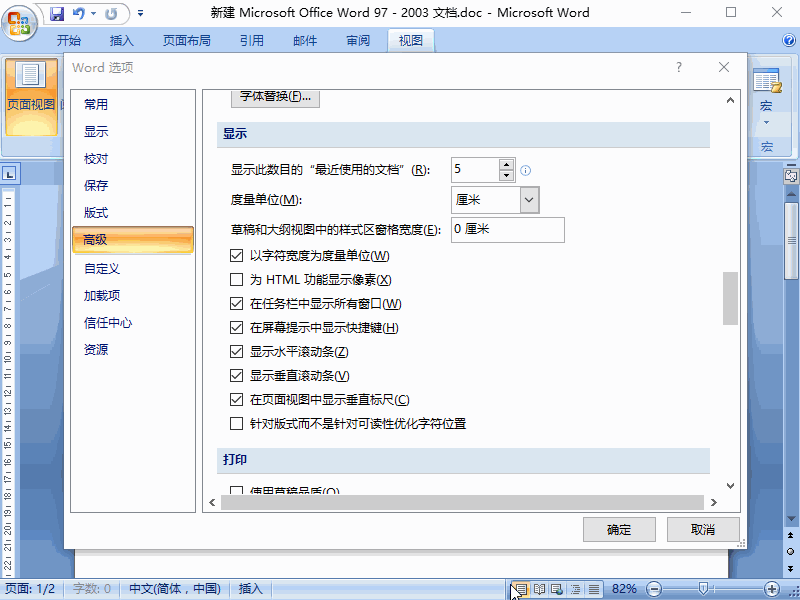Open the 插入 ribbon tab
Viewport: 800px width, 600px height.
121,40
